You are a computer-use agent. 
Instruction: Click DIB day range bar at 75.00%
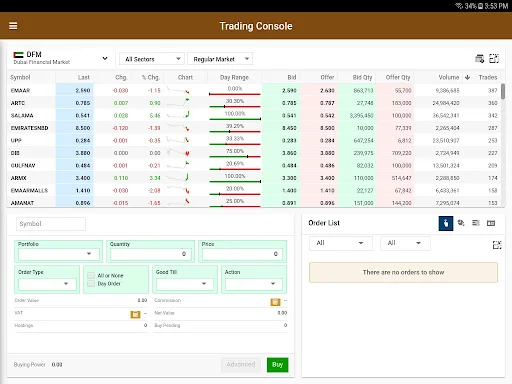[235, 156]
